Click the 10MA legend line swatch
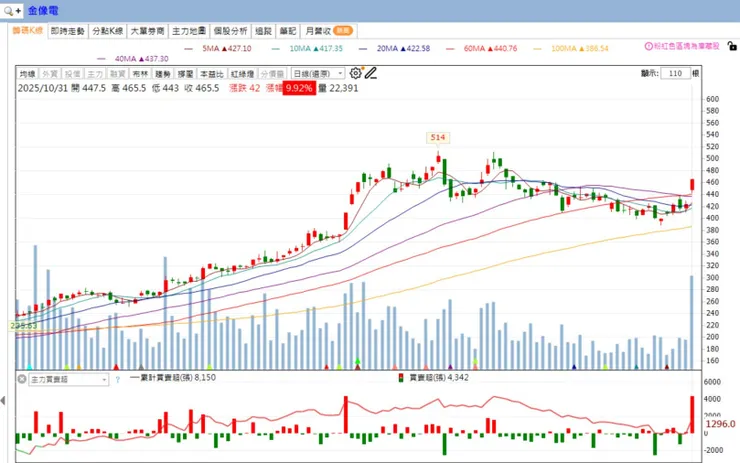 276,49
